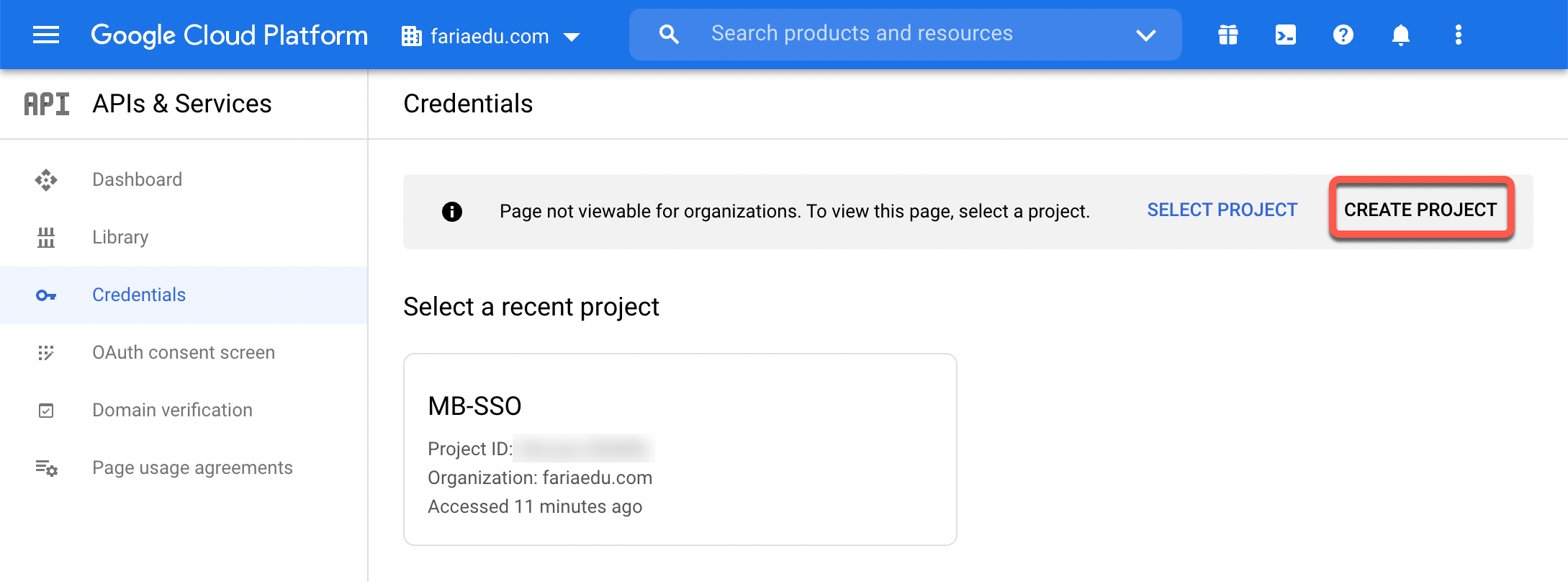Screen dimensions: 1568x582
Task: Click the organization building icon
Action: pyautogui.click(x=412, y=36)
